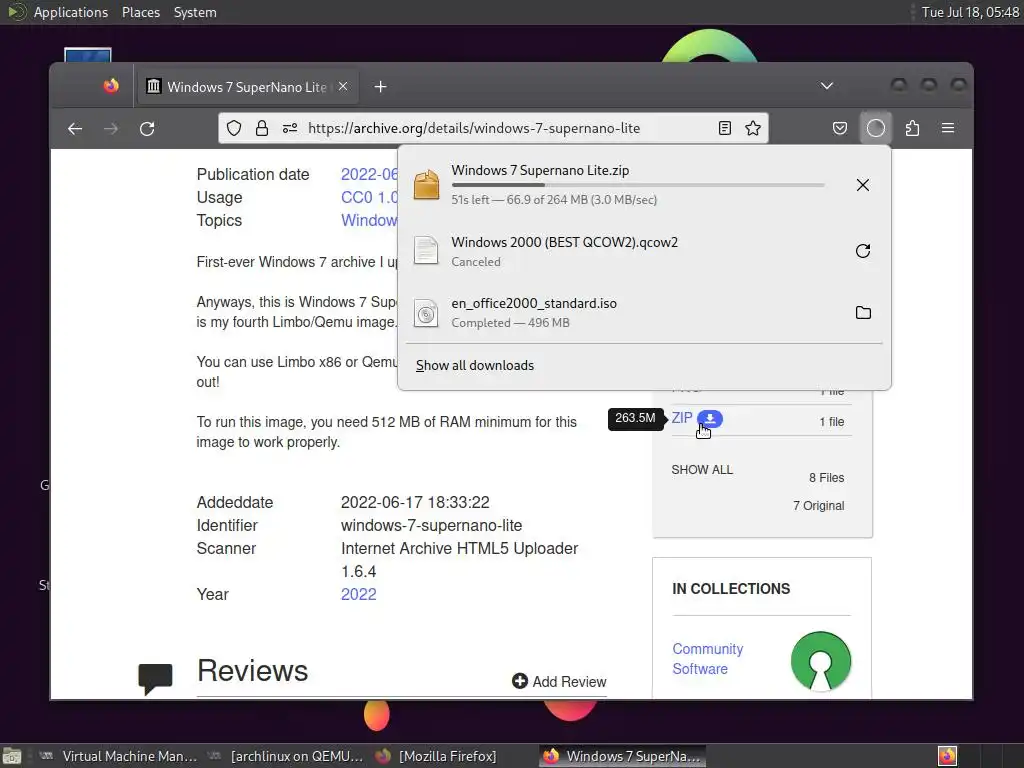Open the extensions puzzle piece icon
The width and height of the screenshot is (1024, 768).
pyautogui.click(x=912, y=128)
